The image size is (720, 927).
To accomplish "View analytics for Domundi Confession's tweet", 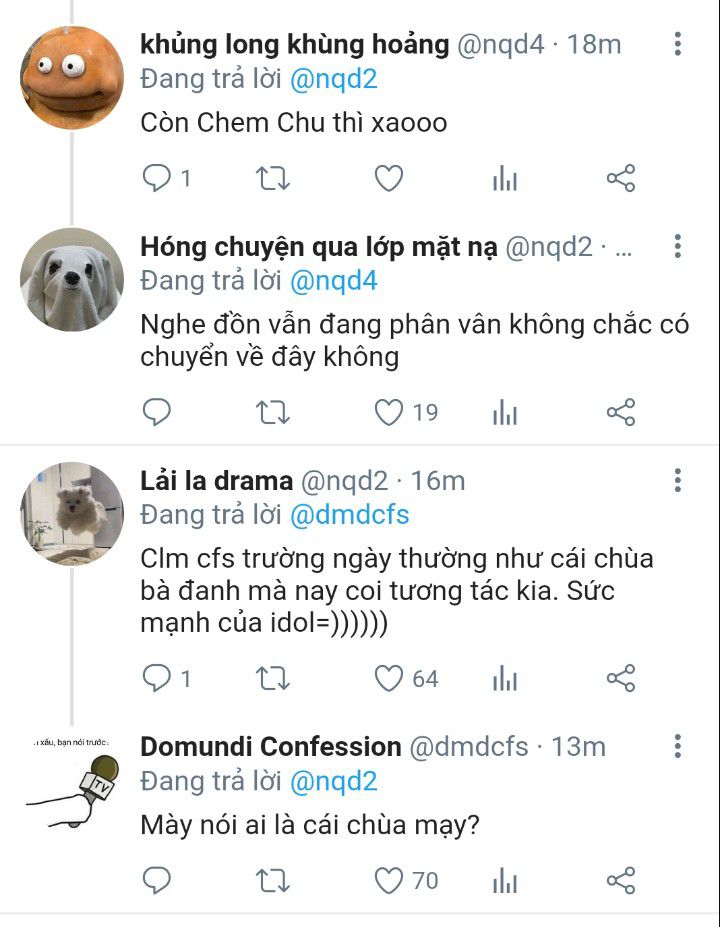I will tap(505, 881).
